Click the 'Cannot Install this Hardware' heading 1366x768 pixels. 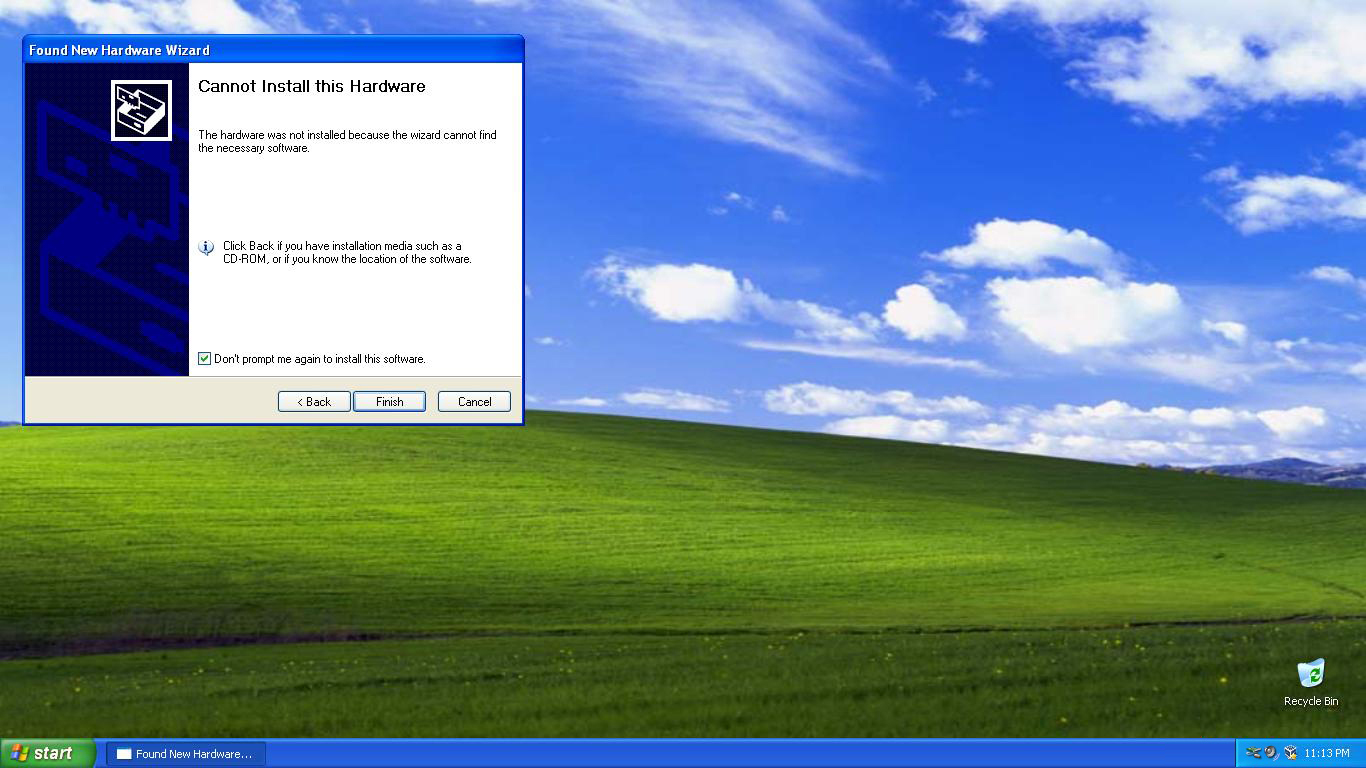[x=312, y=86]
